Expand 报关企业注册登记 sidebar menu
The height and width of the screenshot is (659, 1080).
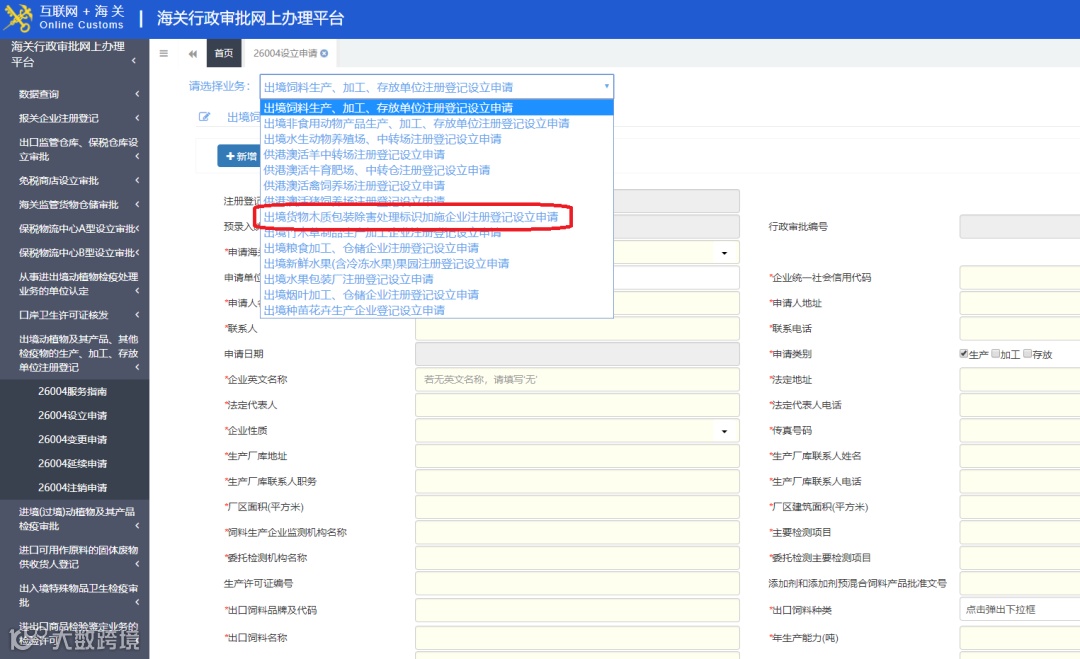point(74,118)
